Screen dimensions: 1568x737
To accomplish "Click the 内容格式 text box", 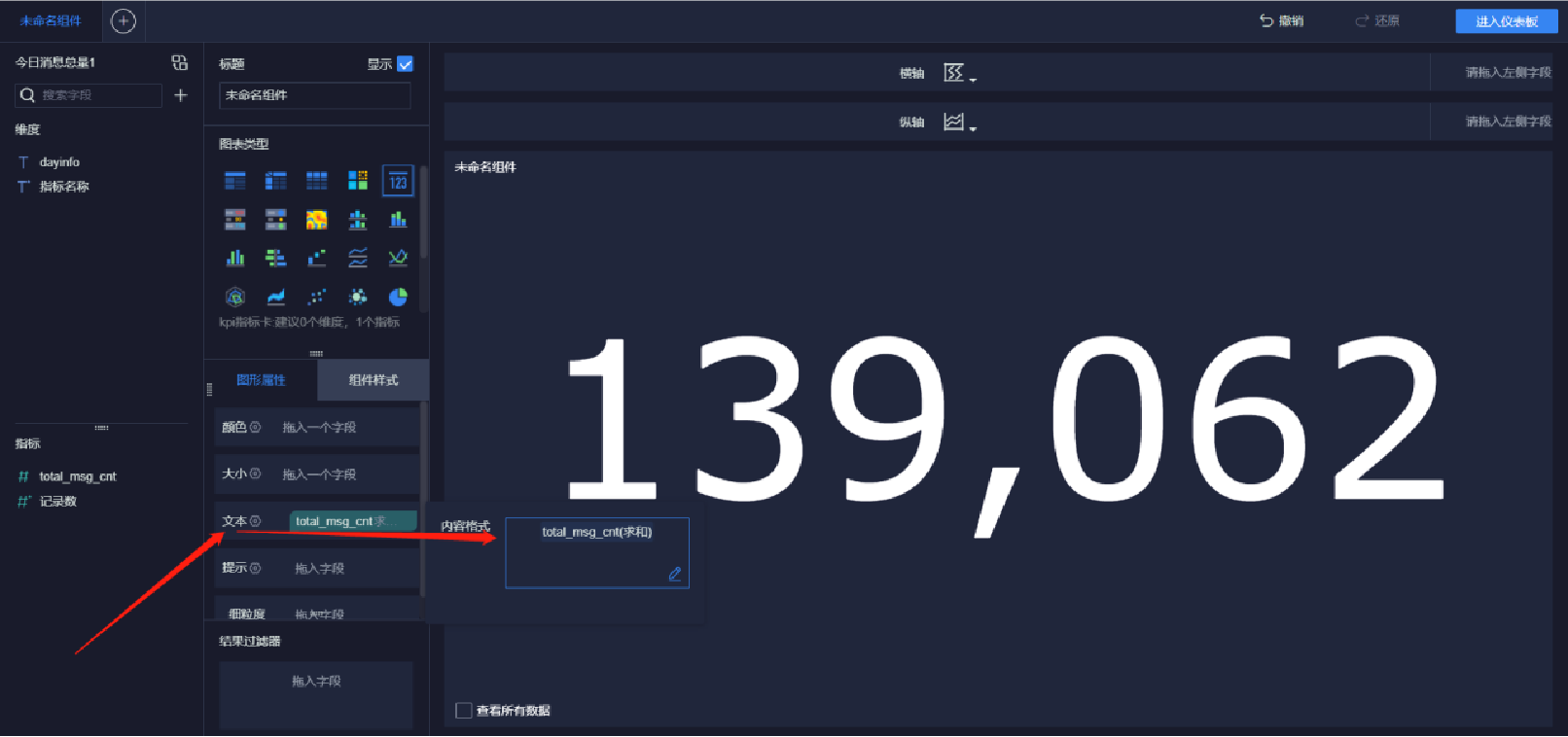I will click(597, 552).
